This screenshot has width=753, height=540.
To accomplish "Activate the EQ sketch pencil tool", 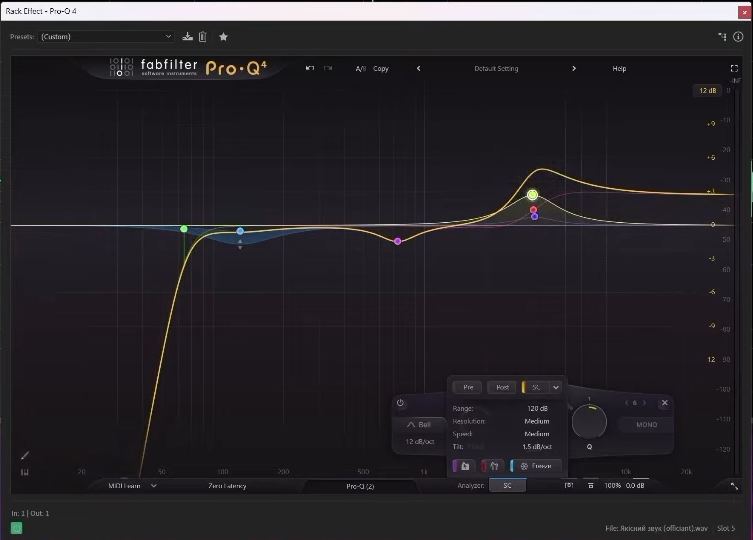I will tap(25, 455).
